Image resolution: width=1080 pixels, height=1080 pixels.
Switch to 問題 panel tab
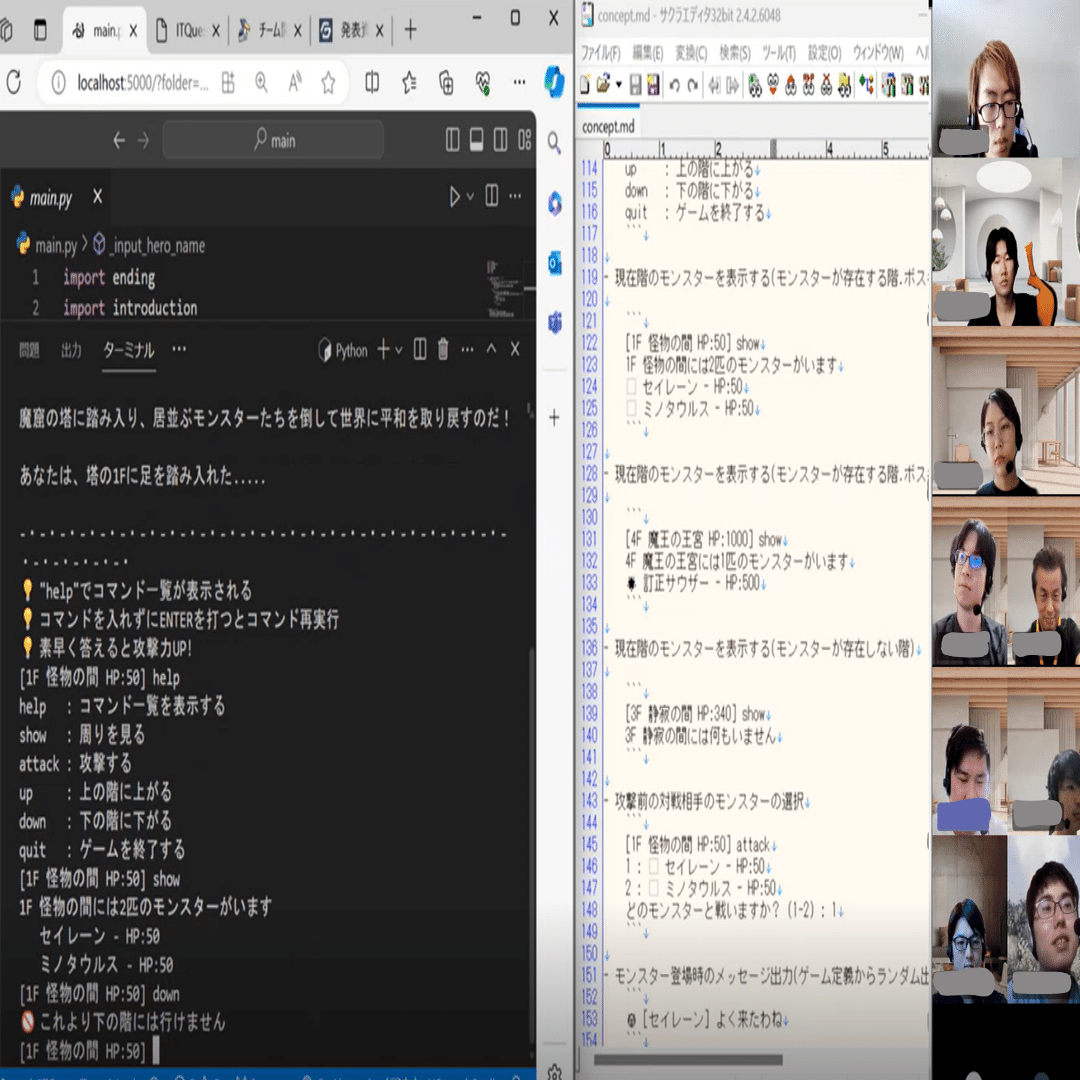coord(29,350)
